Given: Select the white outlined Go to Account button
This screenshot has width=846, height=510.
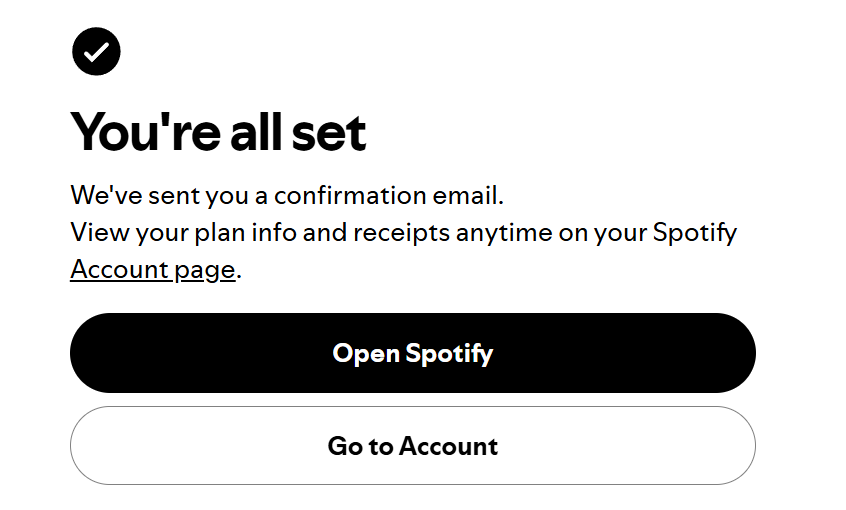Looking at the screenshot, I should [x=412, y=445].
